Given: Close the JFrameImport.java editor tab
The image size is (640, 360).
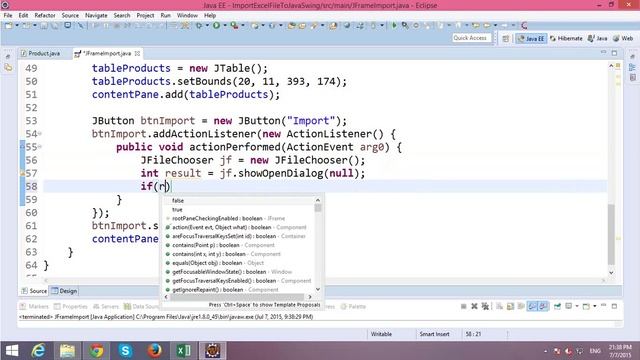Looking at the screenshot, I should (137, 53).
